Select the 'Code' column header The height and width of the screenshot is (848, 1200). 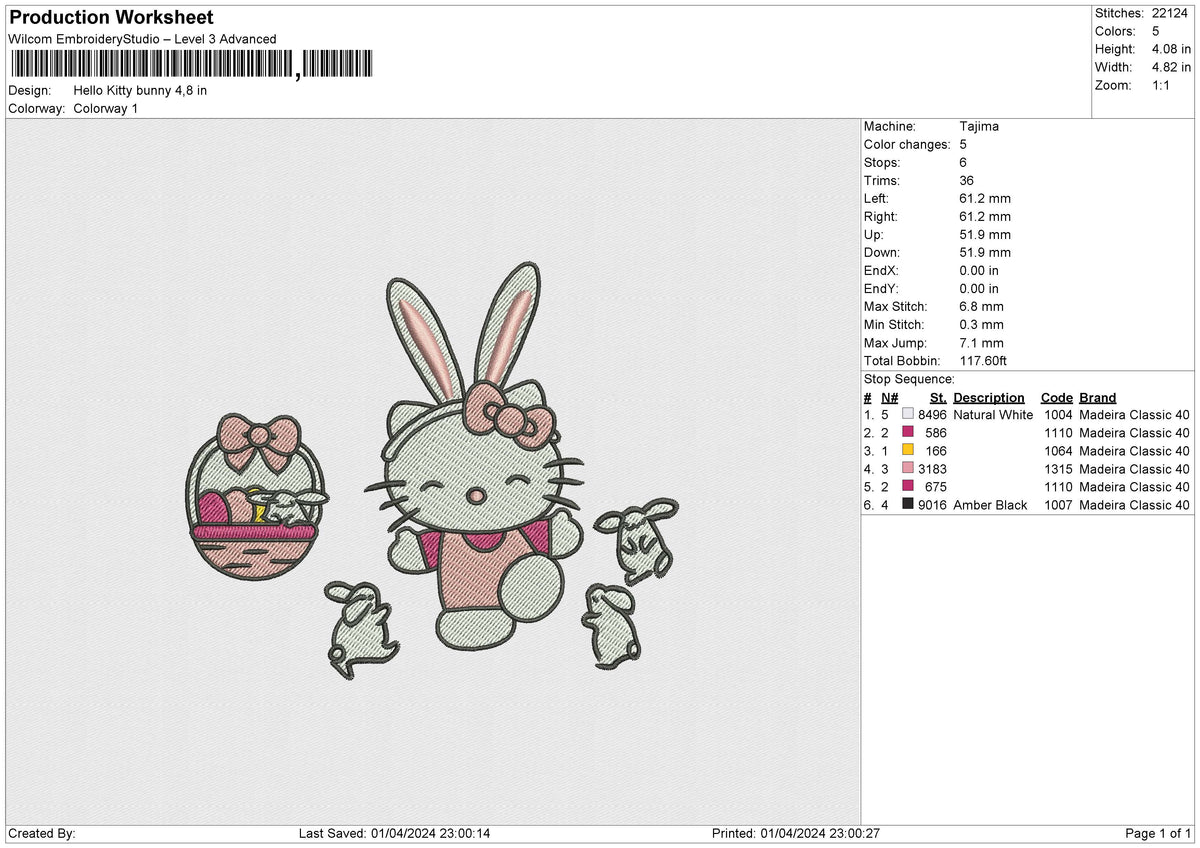[x=1057, y=398]
